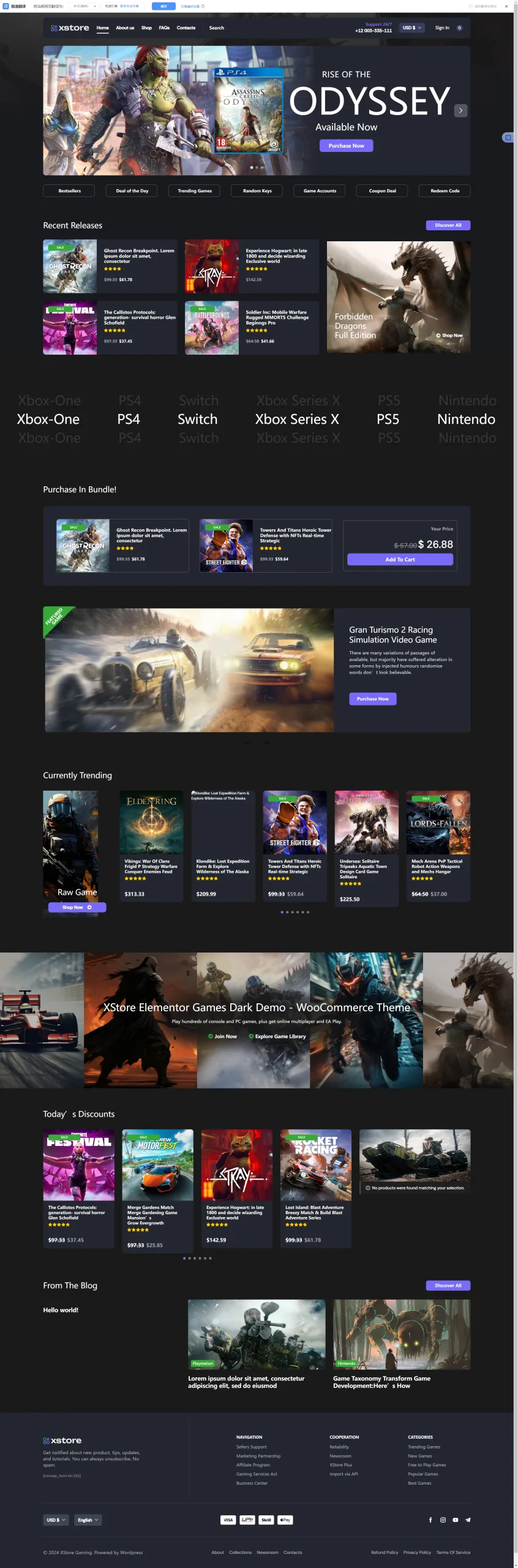518x1568 pixels.
Task: Open the About us menu item
Action: click(125, 28)
